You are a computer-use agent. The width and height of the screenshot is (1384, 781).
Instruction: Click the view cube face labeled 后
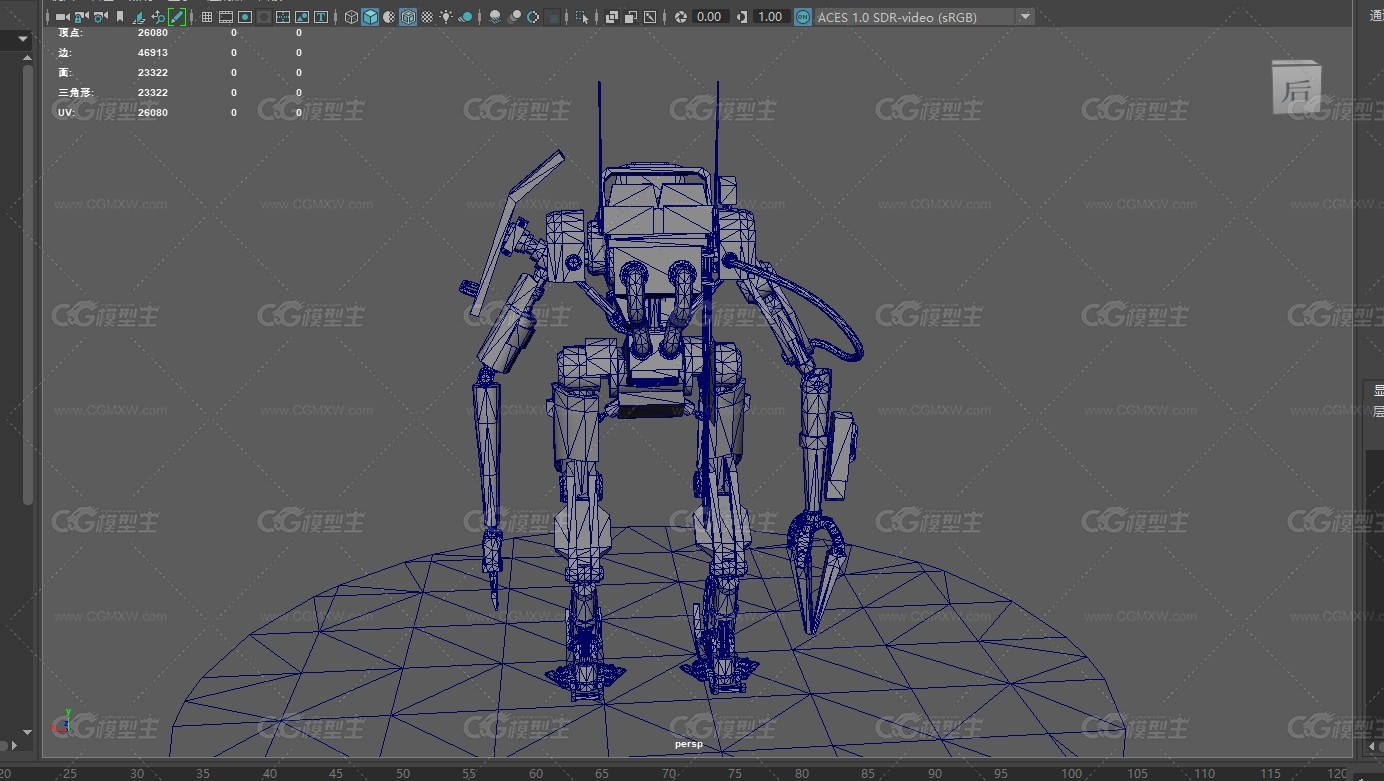1296,89
